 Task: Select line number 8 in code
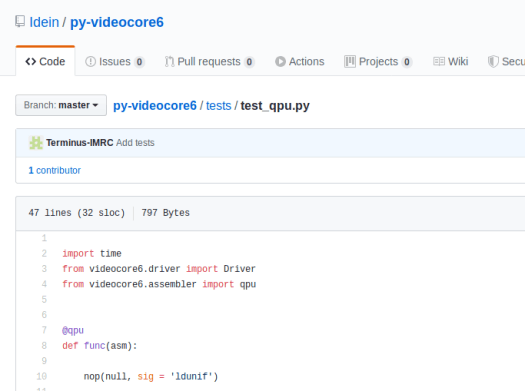click(x=44, y=345)
